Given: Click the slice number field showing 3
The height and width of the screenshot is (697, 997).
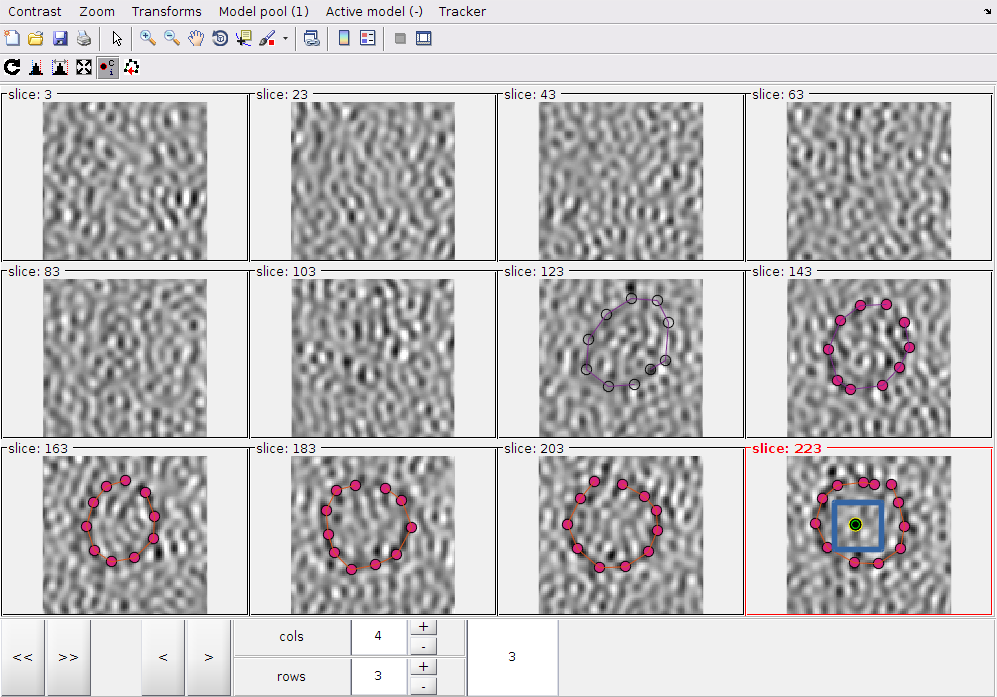Looking at the screenshot, I should click(x=512, y=657).
